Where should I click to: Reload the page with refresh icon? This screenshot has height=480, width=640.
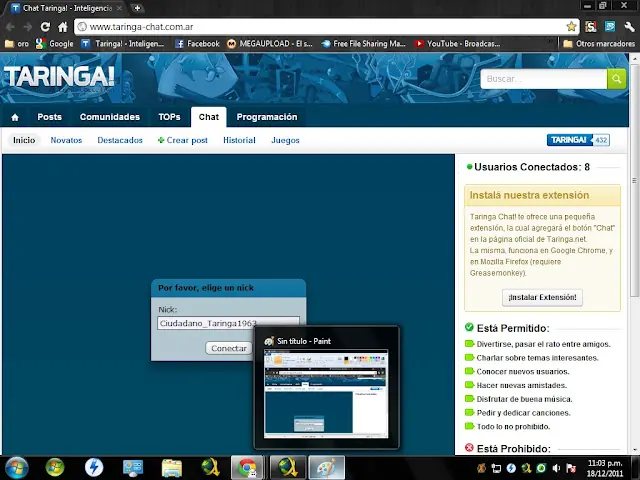point(45,27)
